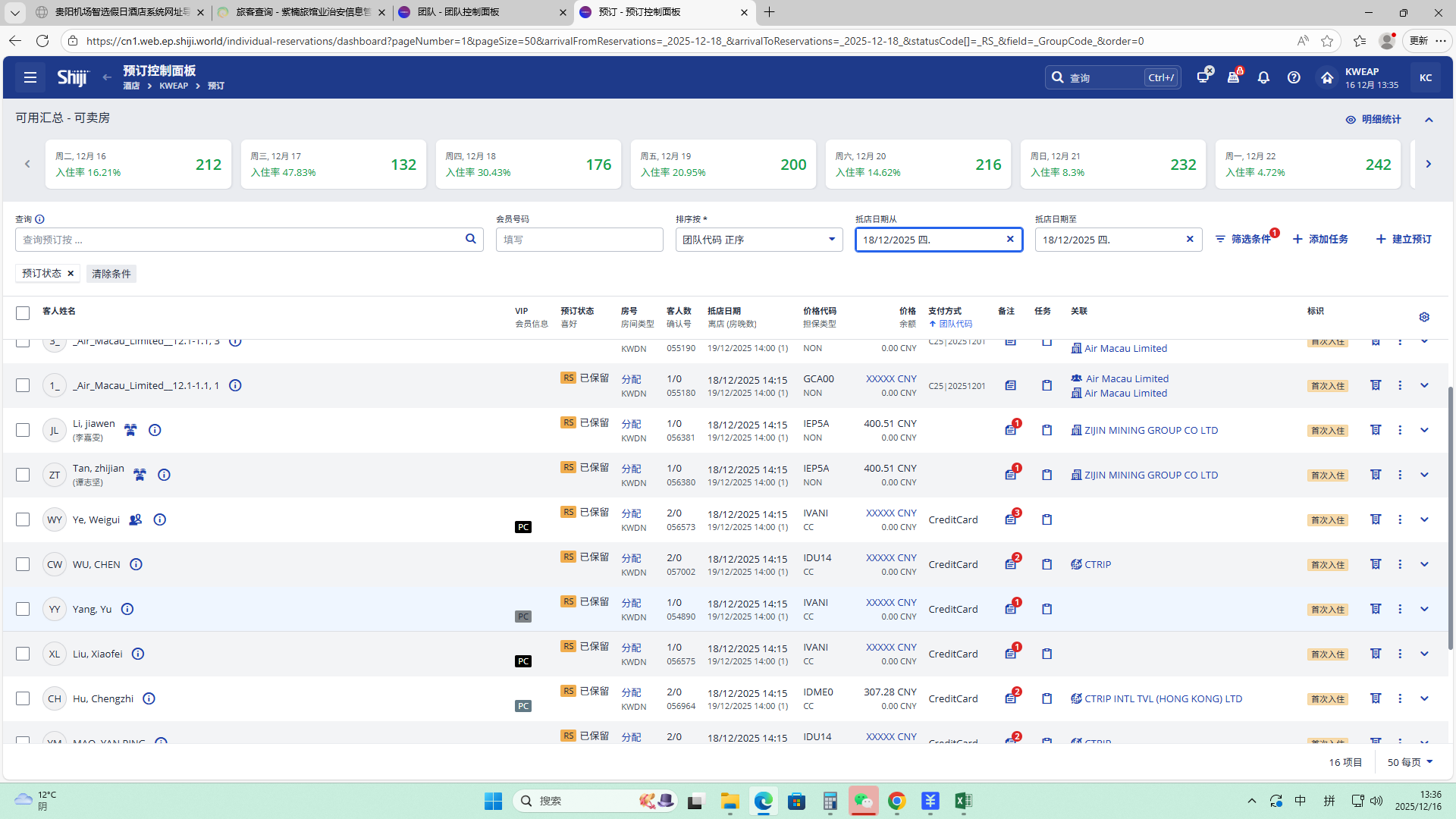
Task: Expand the Tan, zhijian row details
Action: (1424, 475)
